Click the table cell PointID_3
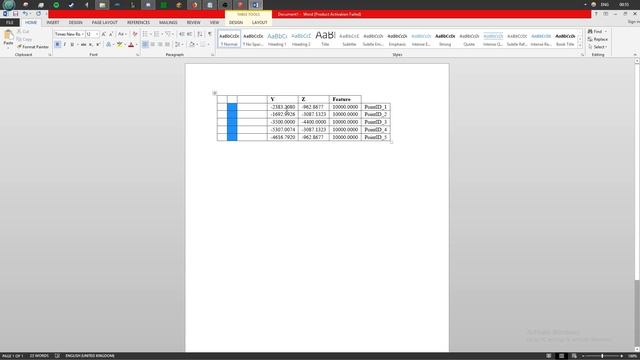The height and width of the screenshot is (360, 640). 376,122
